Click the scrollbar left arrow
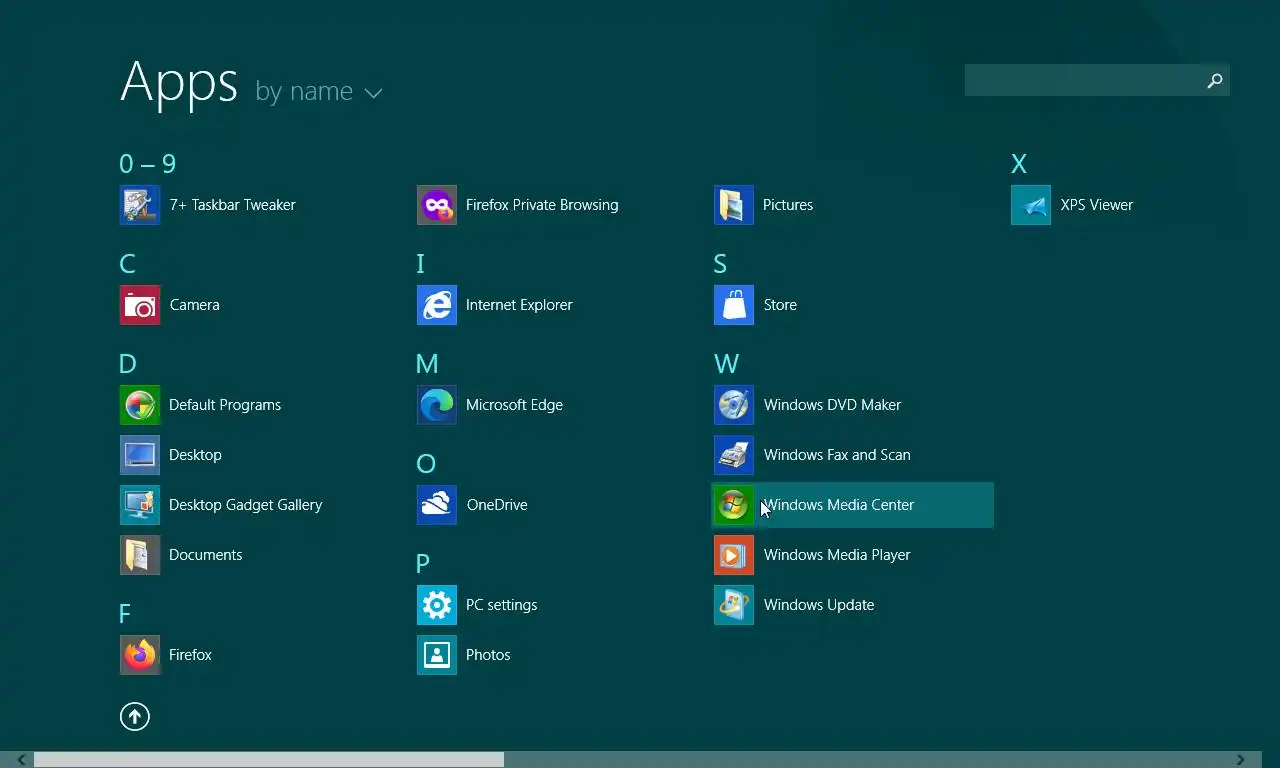The width and height of the screenshot is (1280, 768). point(22,760)
